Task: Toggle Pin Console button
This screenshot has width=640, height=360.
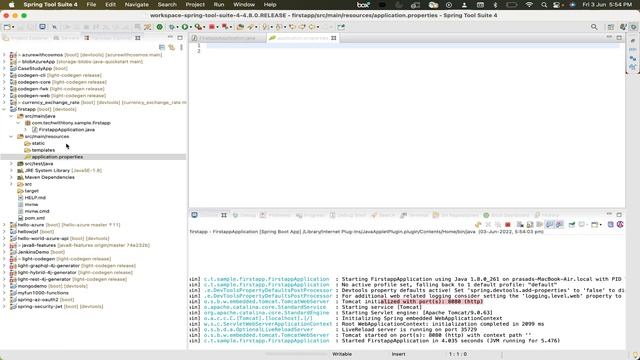Action: coord(572,224)
